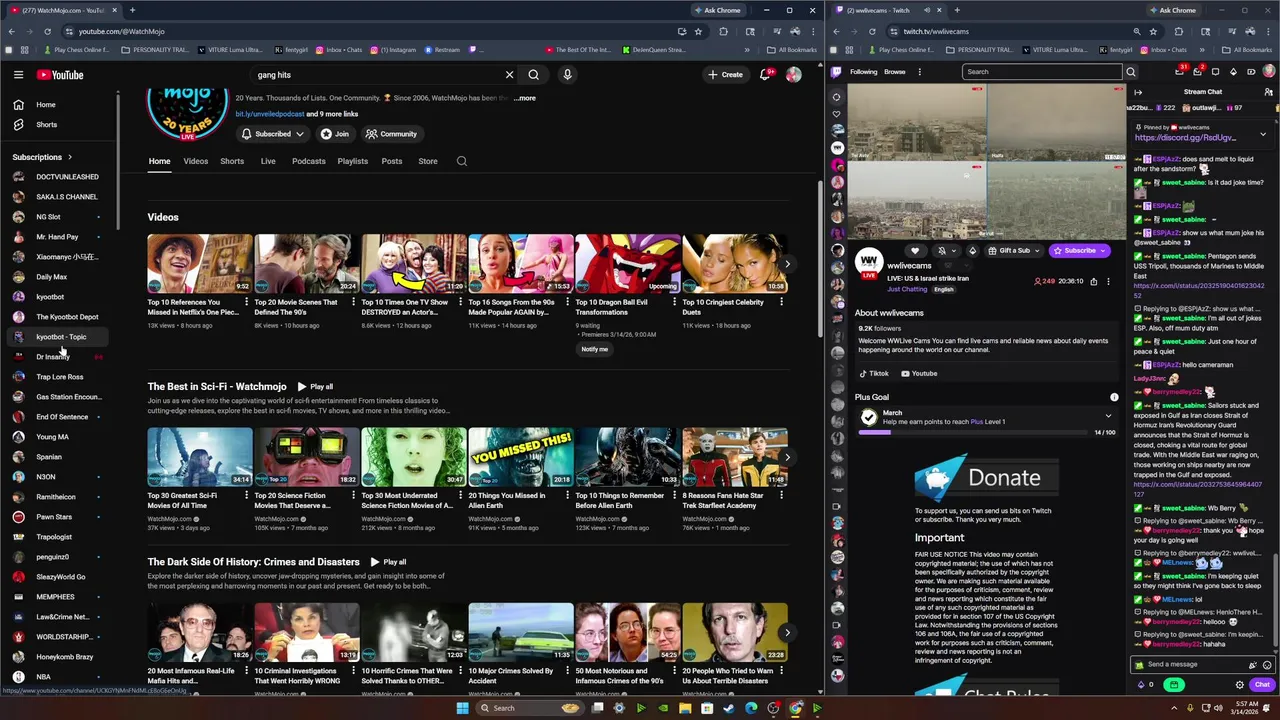Screen dimensions: 1280x720
Task: Click the YouTube logo home link
Action: pyautogui.click(x=60, y=74)
